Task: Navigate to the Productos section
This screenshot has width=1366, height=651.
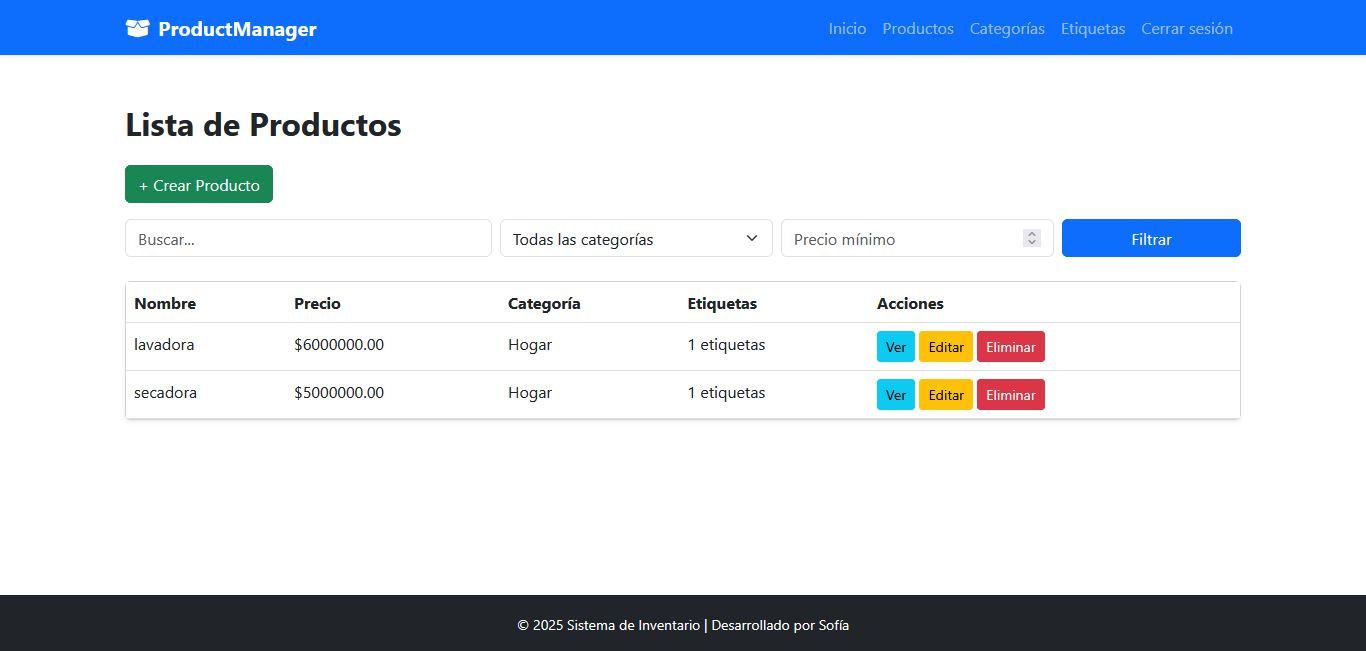Action: (917, 29)
